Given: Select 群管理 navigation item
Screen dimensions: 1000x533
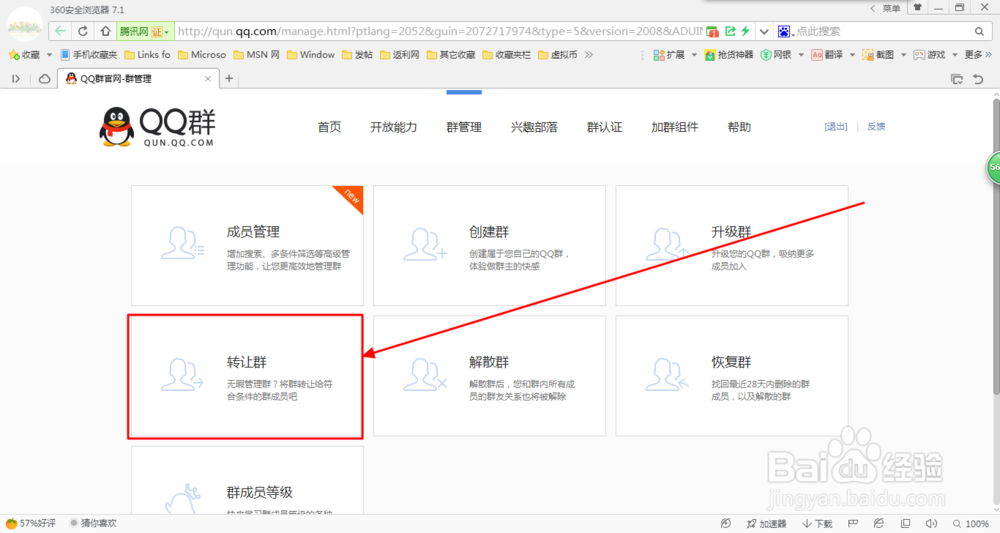Looking at the screenshot, I should click(x=464, y=127).
